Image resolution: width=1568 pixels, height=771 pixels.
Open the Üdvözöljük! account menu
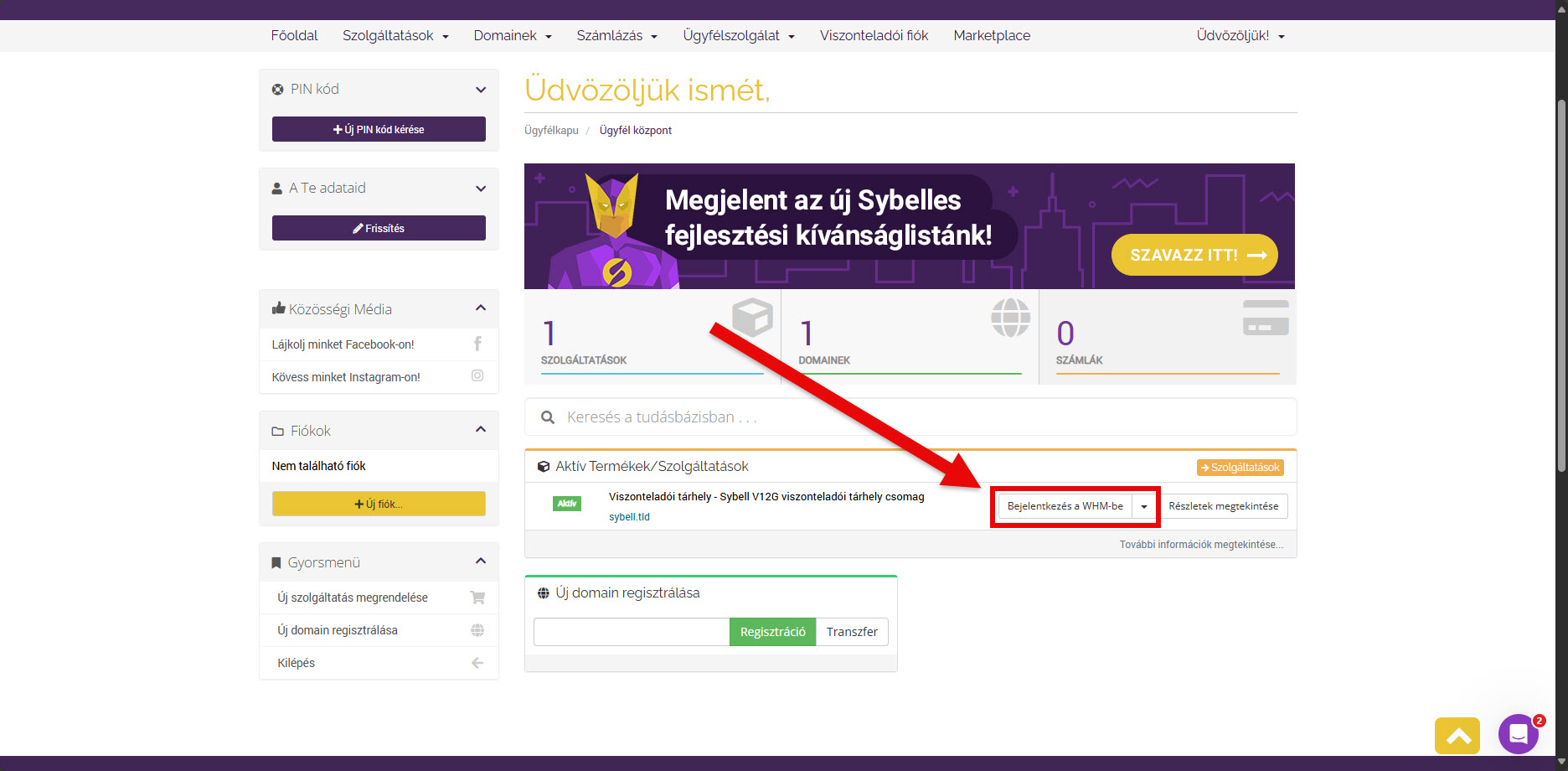1240,35
